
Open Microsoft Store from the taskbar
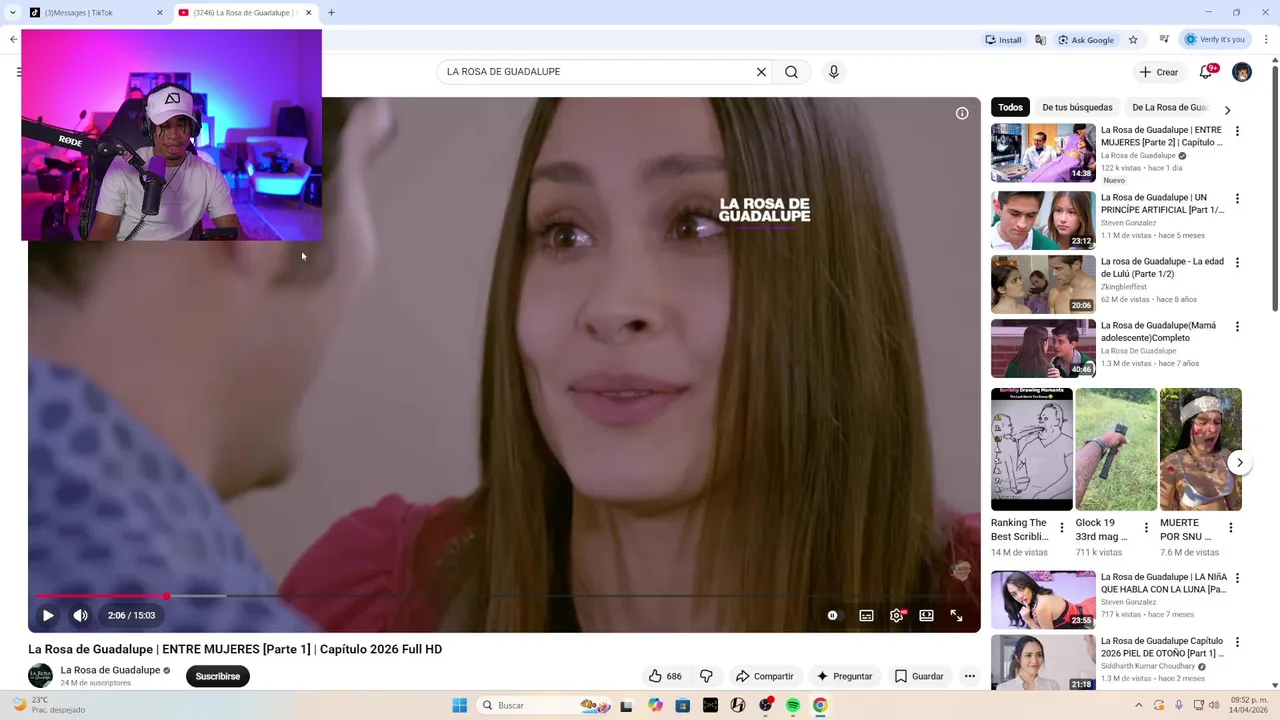click(x=682, y=705)
